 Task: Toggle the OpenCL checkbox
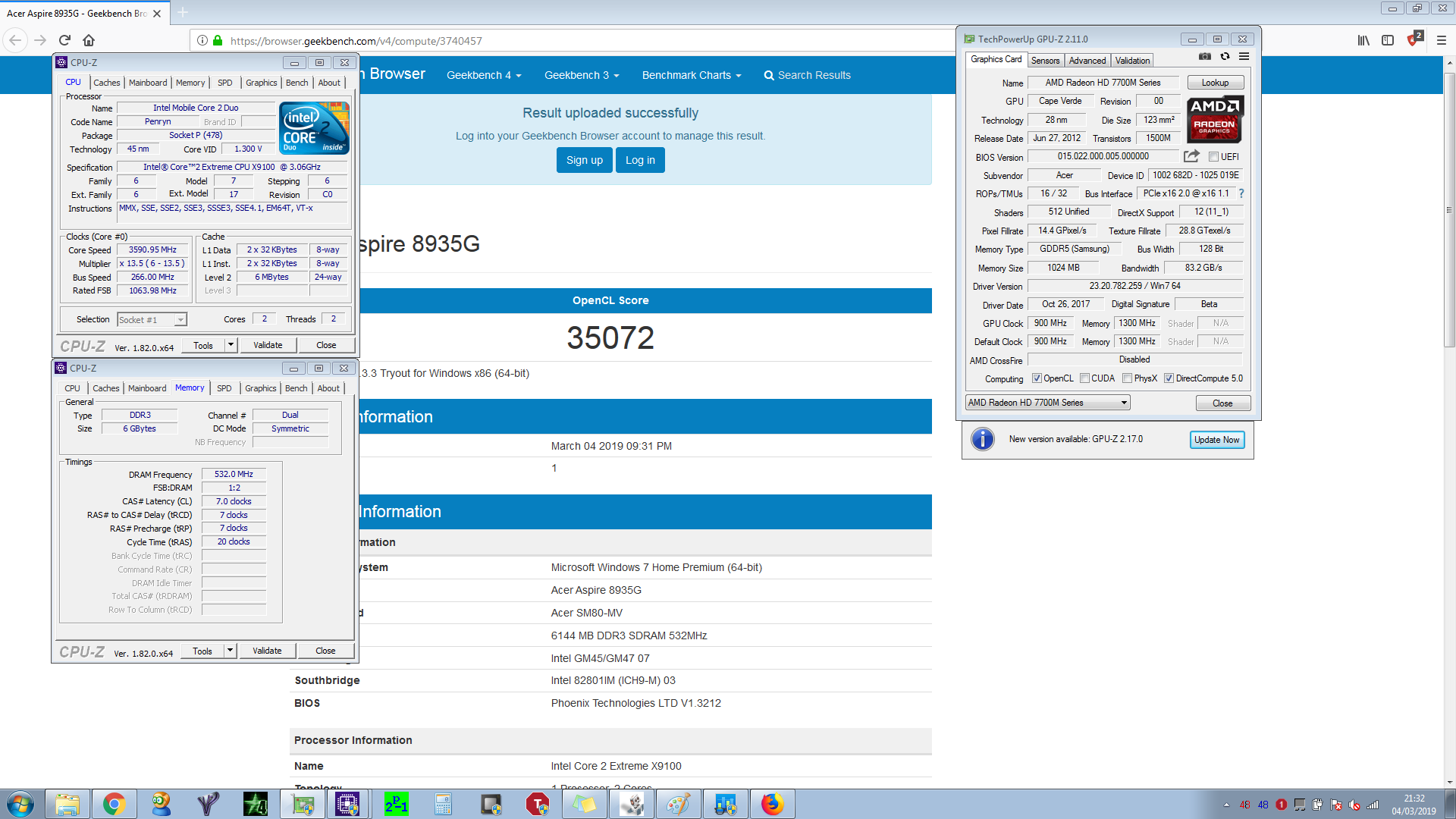click(x=1037, y=378)
